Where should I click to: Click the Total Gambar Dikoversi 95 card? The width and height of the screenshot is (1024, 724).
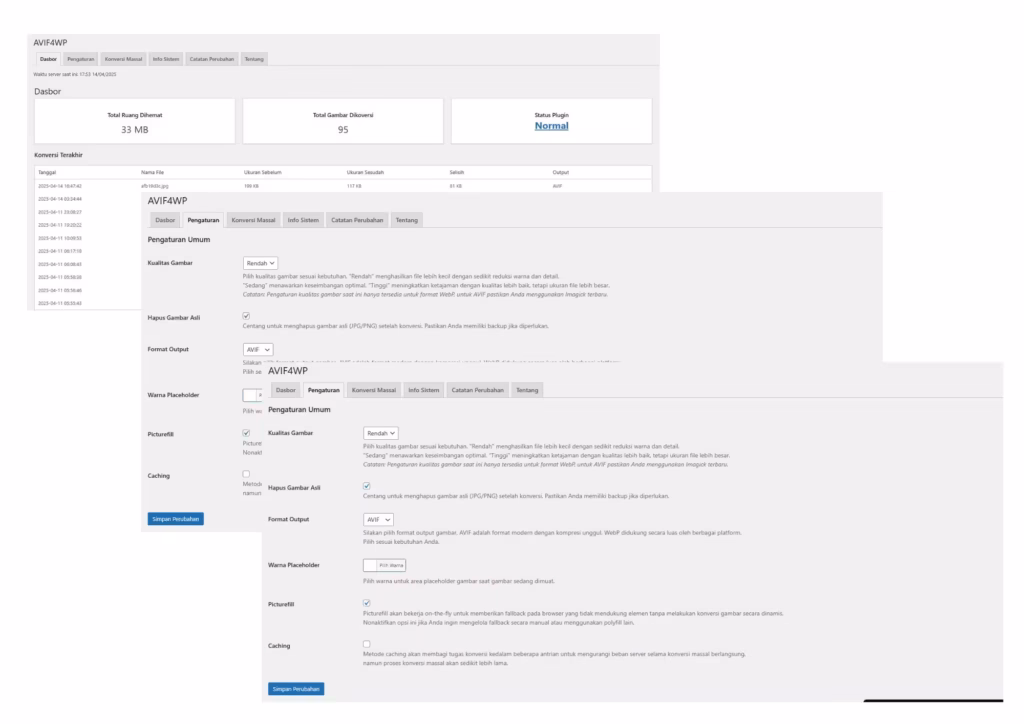343,121
